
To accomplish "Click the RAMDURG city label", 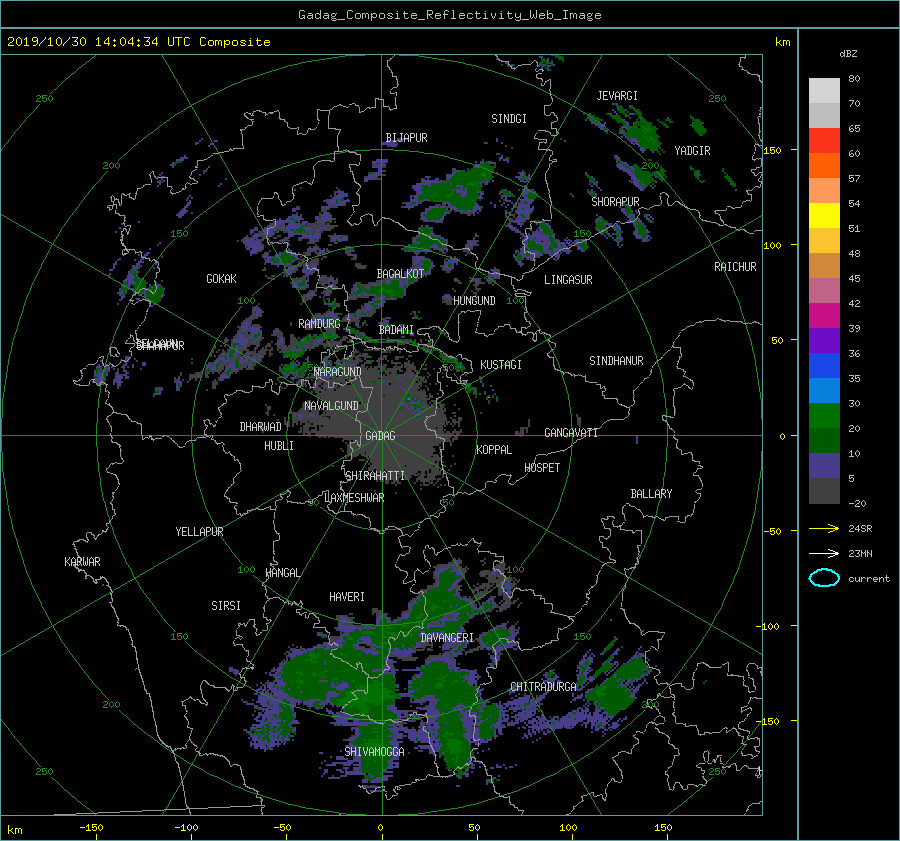I will [x=319, y=324].
